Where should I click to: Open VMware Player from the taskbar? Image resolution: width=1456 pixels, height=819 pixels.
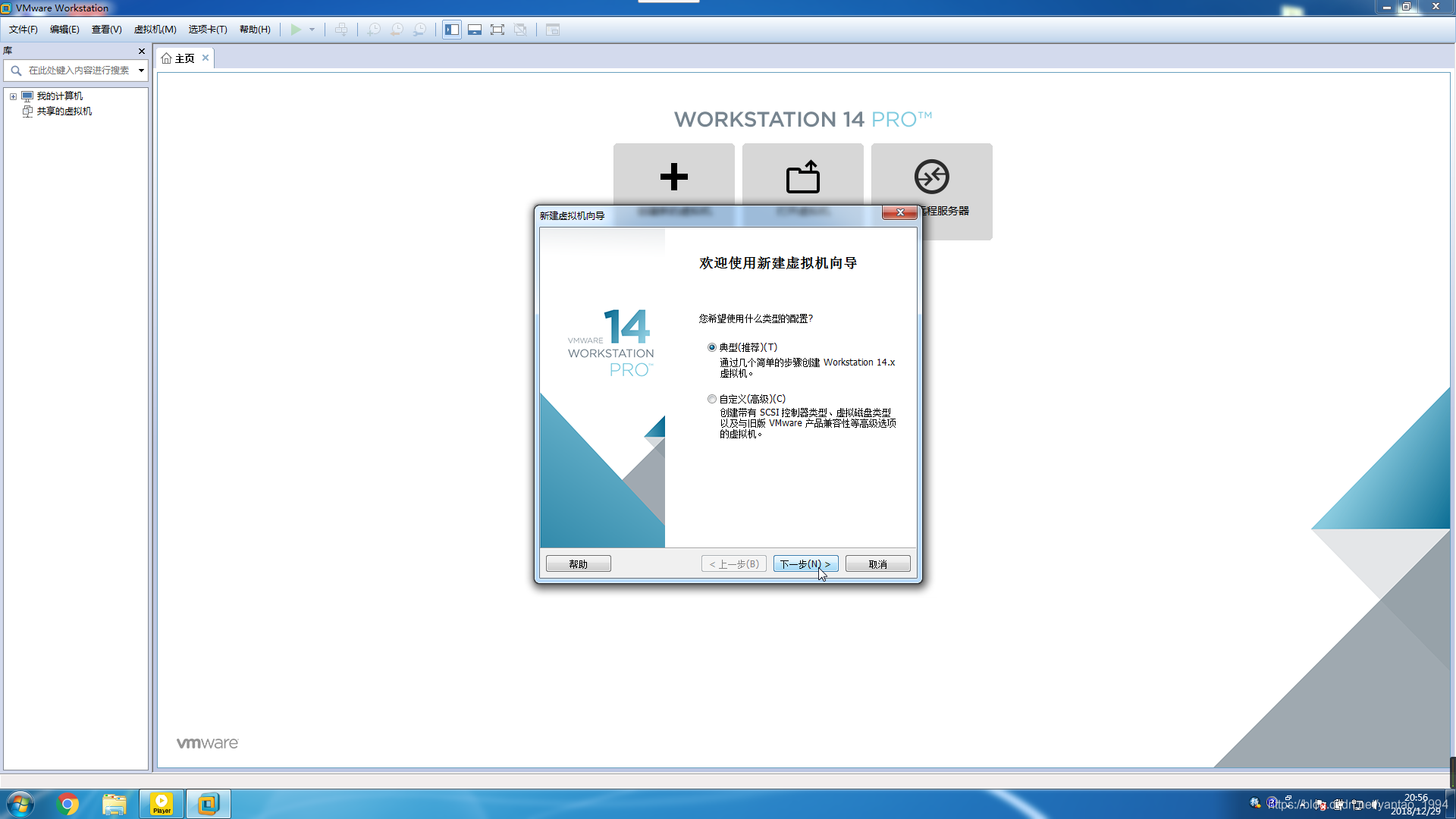(x=162, y=804)
